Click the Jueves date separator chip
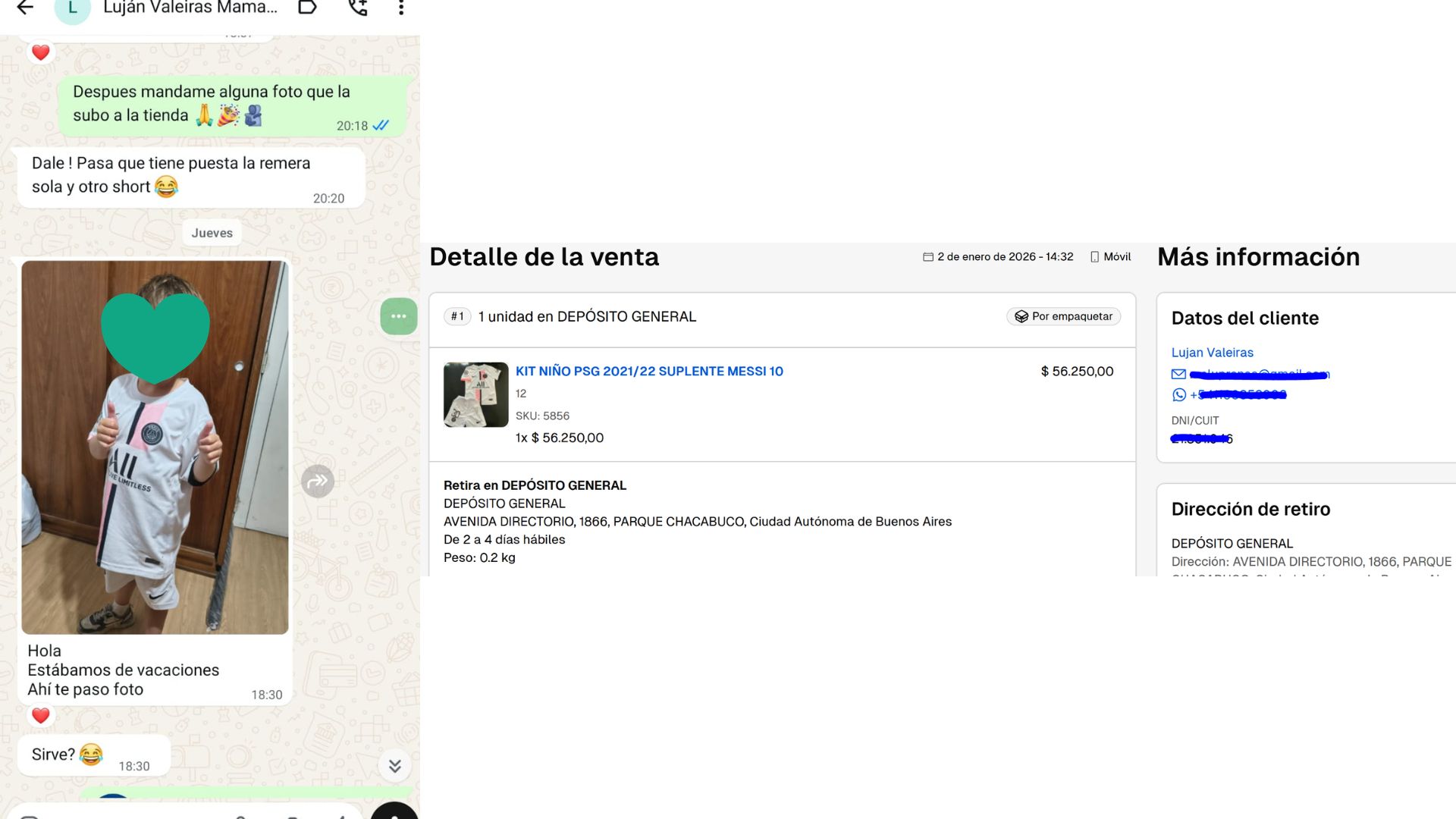This screenshot has height=819, width=1456. click(212, 233)
